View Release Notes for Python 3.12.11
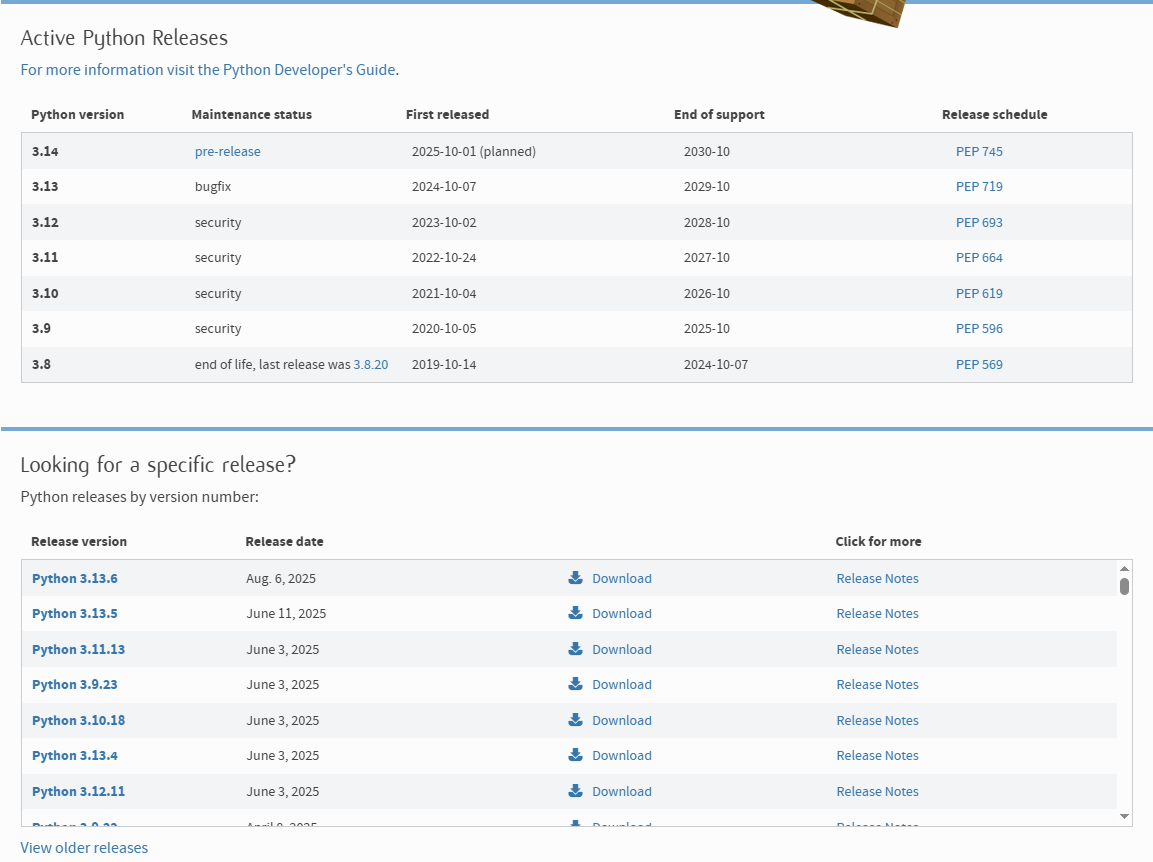Viewport: 1153px width, 862px height. pos(877,791)
